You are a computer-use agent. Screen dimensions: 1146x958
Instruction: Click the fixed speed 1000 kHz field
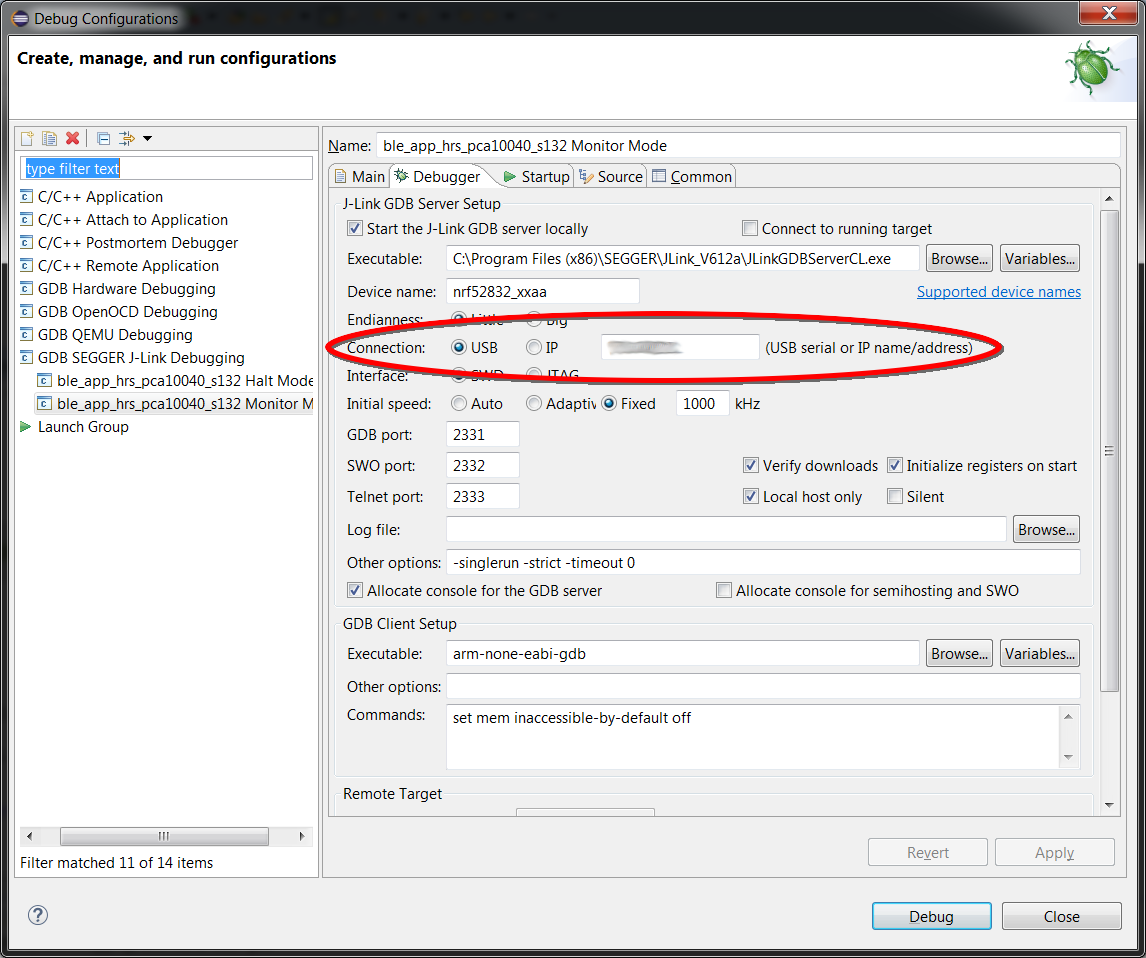tap(702, 403)
